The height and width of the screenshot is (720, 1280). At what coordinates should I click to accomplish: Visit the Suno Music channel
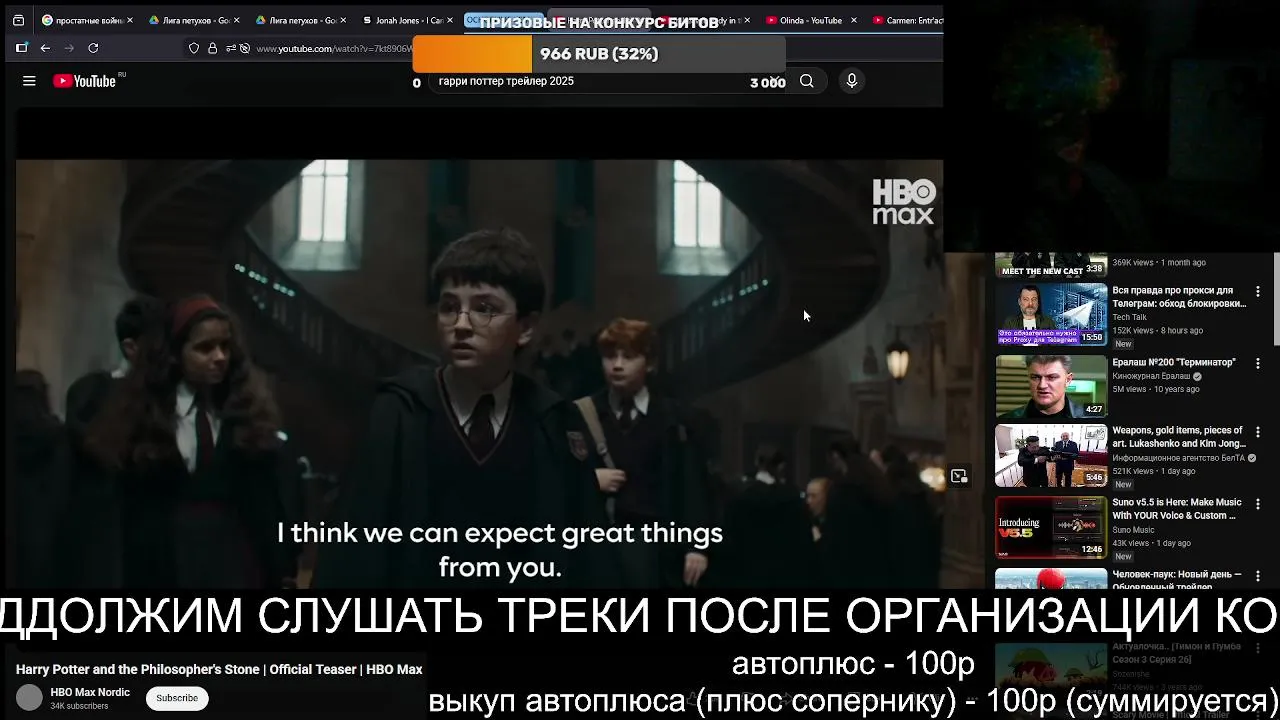pyautogui.click(x=1133, y=530)
